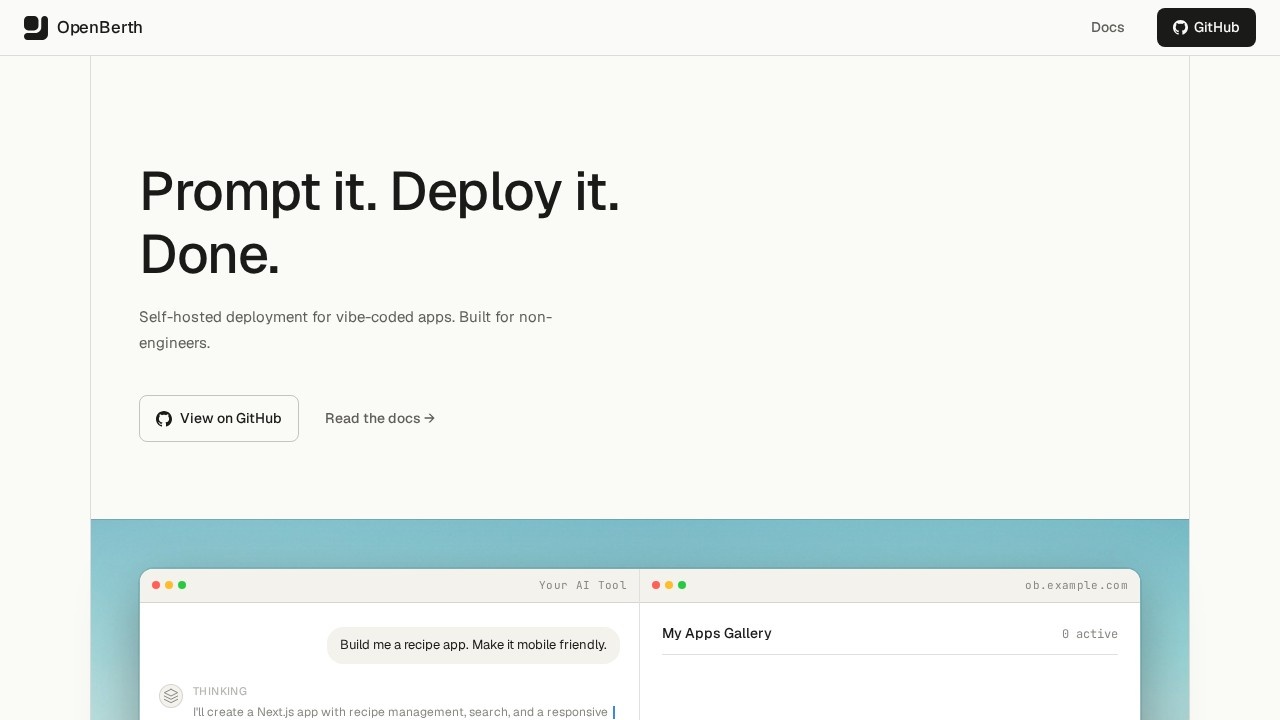The height and width of the screenshot is (720, 1280).
Task: Click the GitHub button in the header
Action: pyautogui.click(x=1206, y=28)
